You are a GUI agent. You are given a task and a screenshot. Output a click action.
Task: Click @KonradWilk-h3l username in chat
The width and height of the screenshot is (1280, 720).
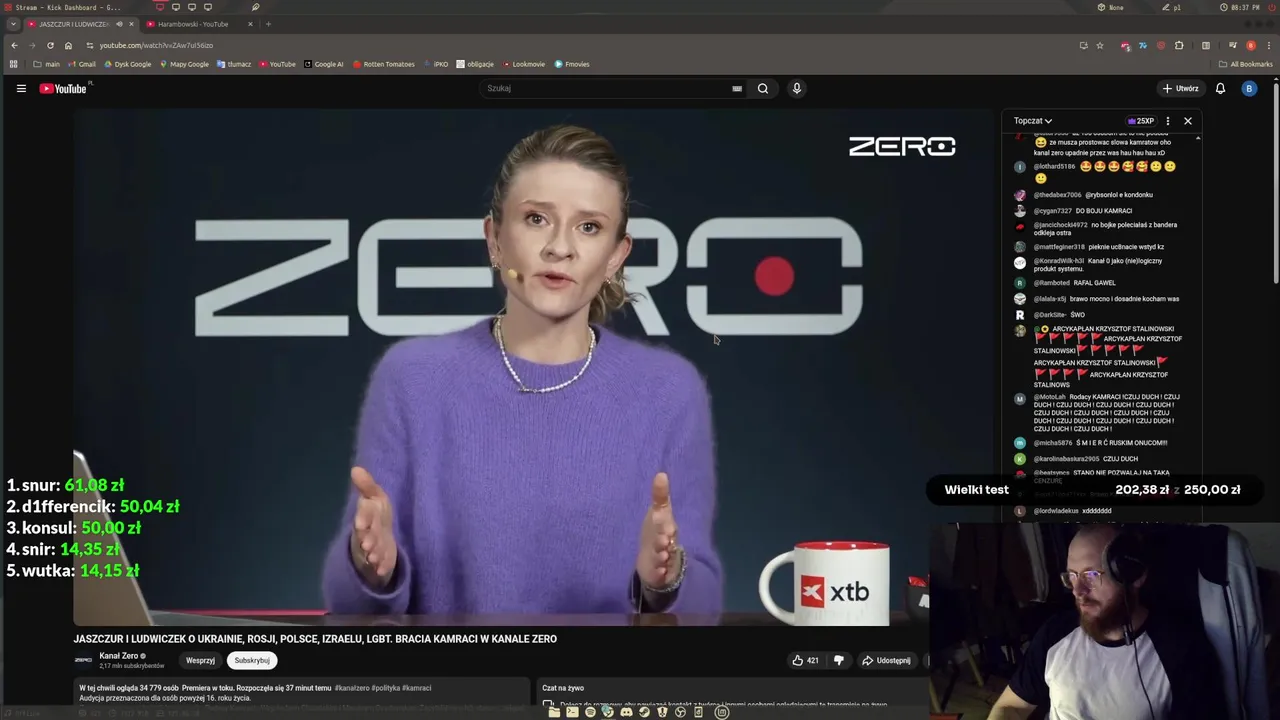coord(1059,261)
